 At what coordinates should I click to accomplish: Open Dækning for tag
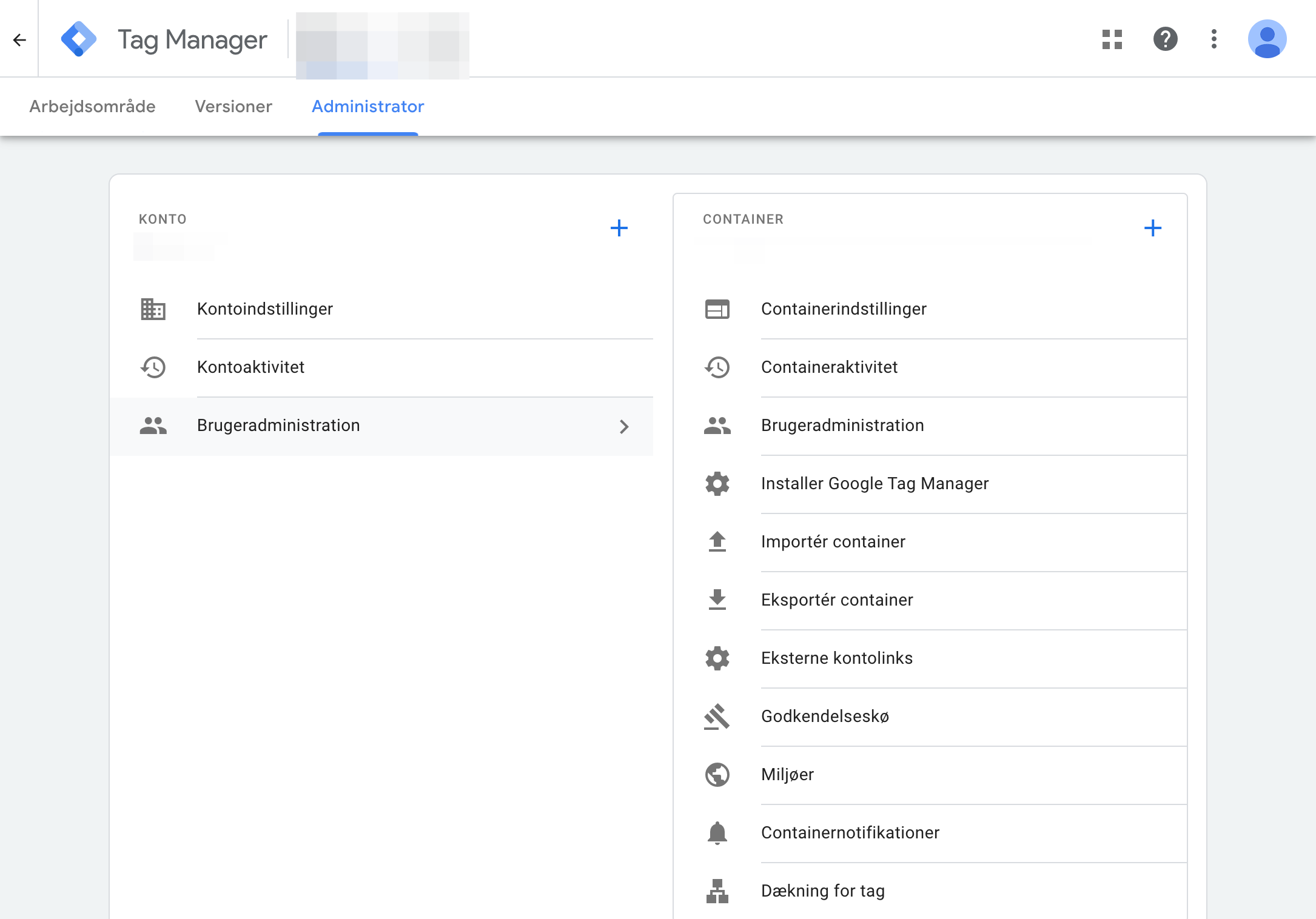930,891
